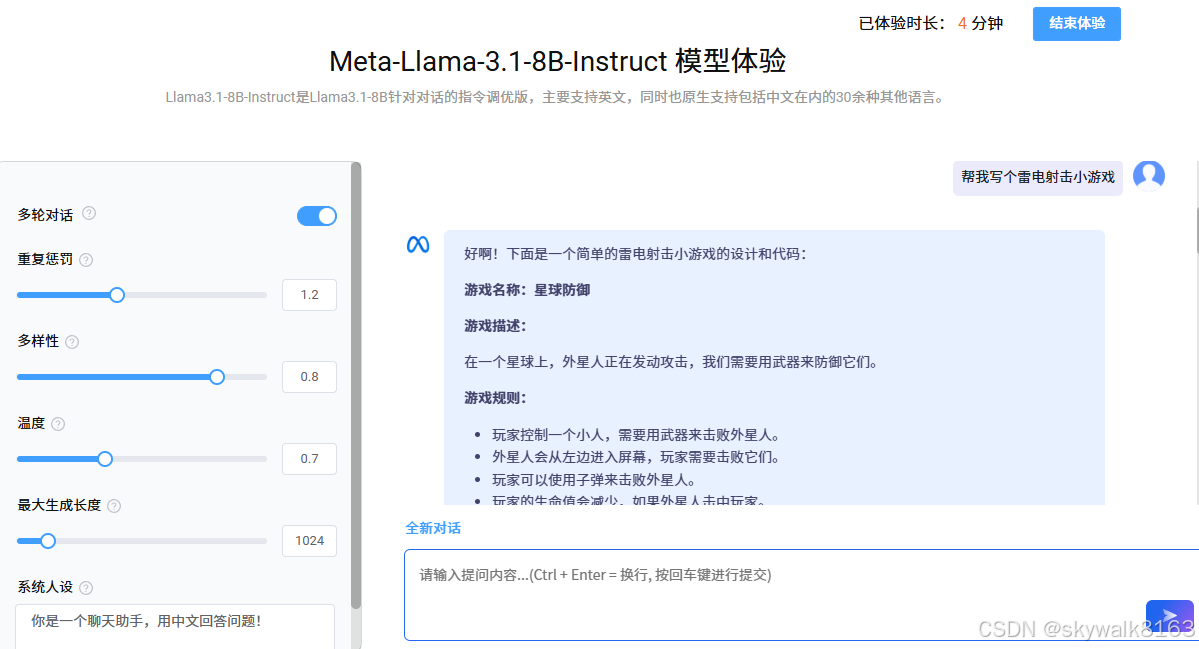This screenshot has width=1199, height=649.
Task: Click help icon next to 最大生成长度
Action: (114, 505)
